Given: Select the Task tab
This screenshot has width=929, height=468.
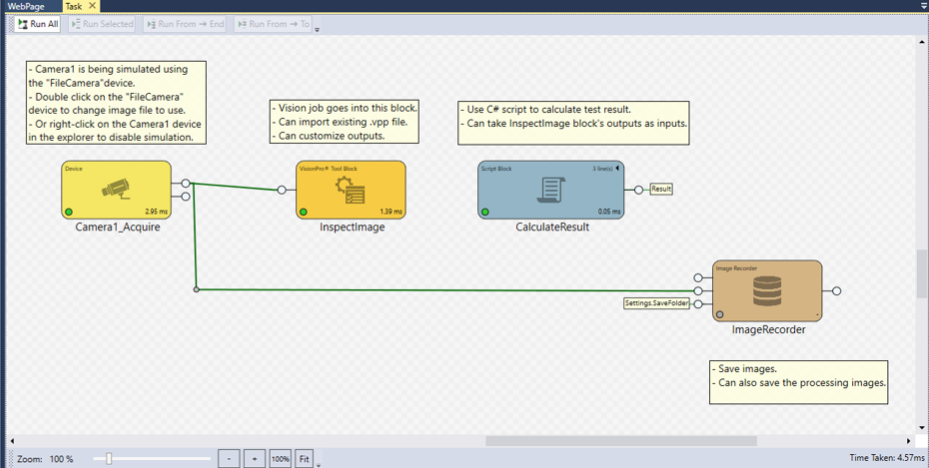Looking at the screenshot, I should click(73, 6).
